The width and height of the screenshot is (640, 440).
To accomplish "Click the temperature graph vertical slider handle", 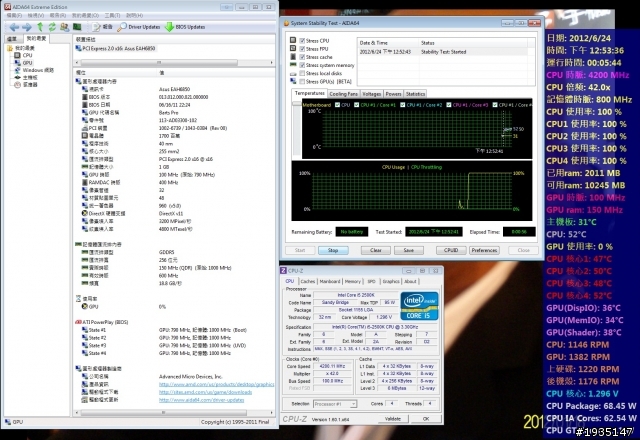I will tap(297, 104).
